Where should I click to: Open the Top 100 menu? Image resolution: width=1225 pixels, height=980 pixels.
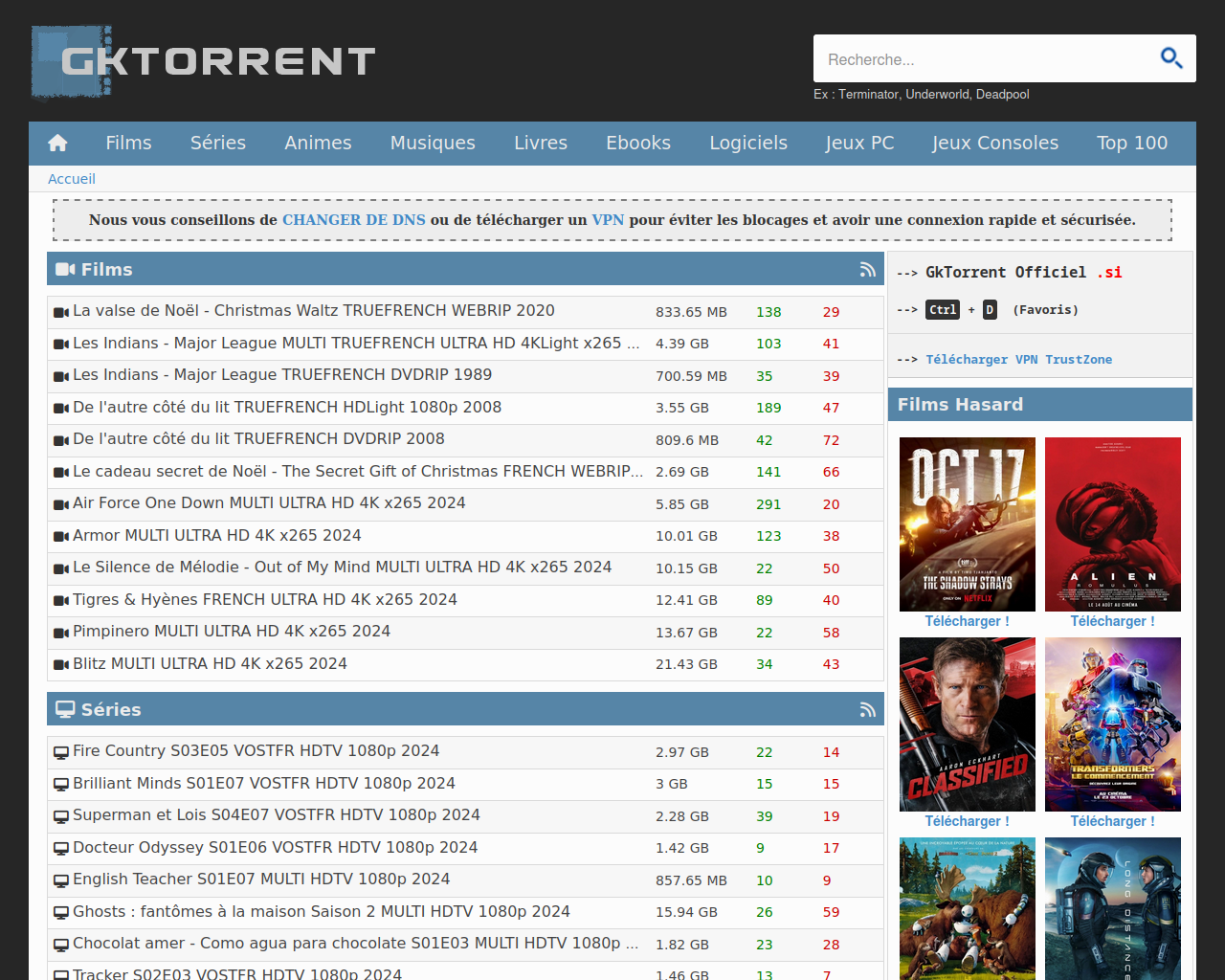point(1132,143)
